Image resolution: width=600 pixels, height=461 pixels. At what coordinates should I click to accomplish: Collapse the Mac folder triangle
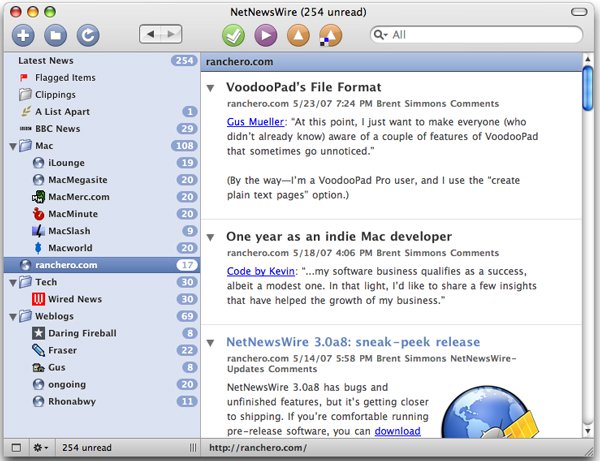coord(13,146)
